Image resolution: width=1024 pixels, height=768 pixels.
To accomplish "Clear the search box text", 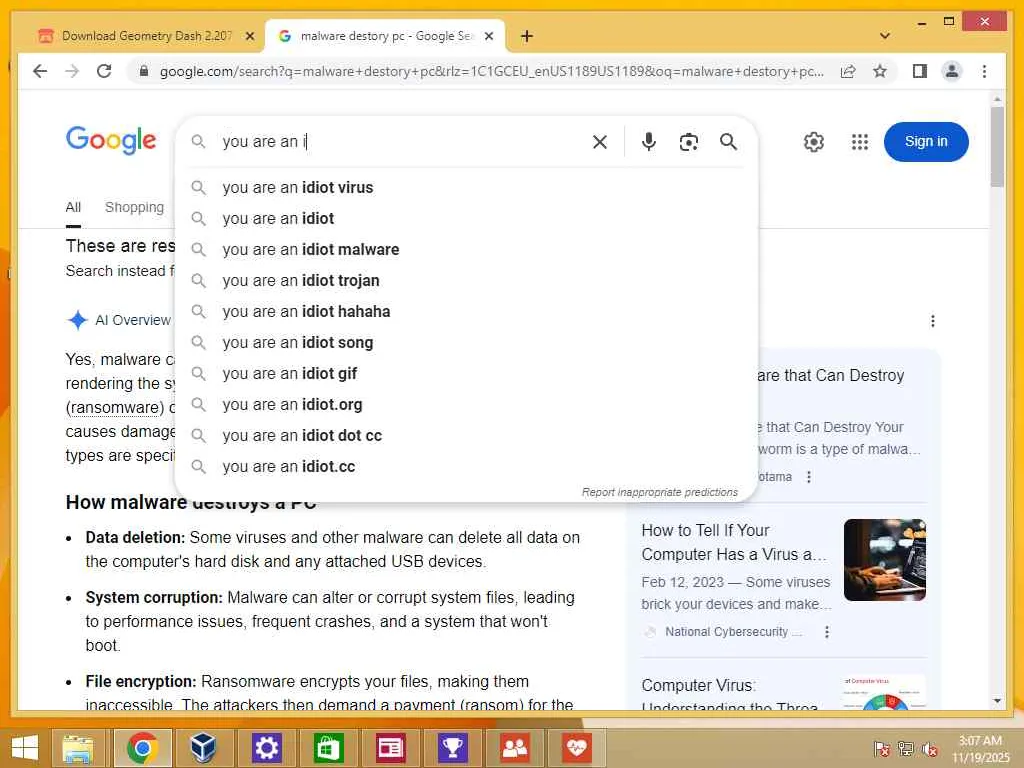I will pos(600,142).
